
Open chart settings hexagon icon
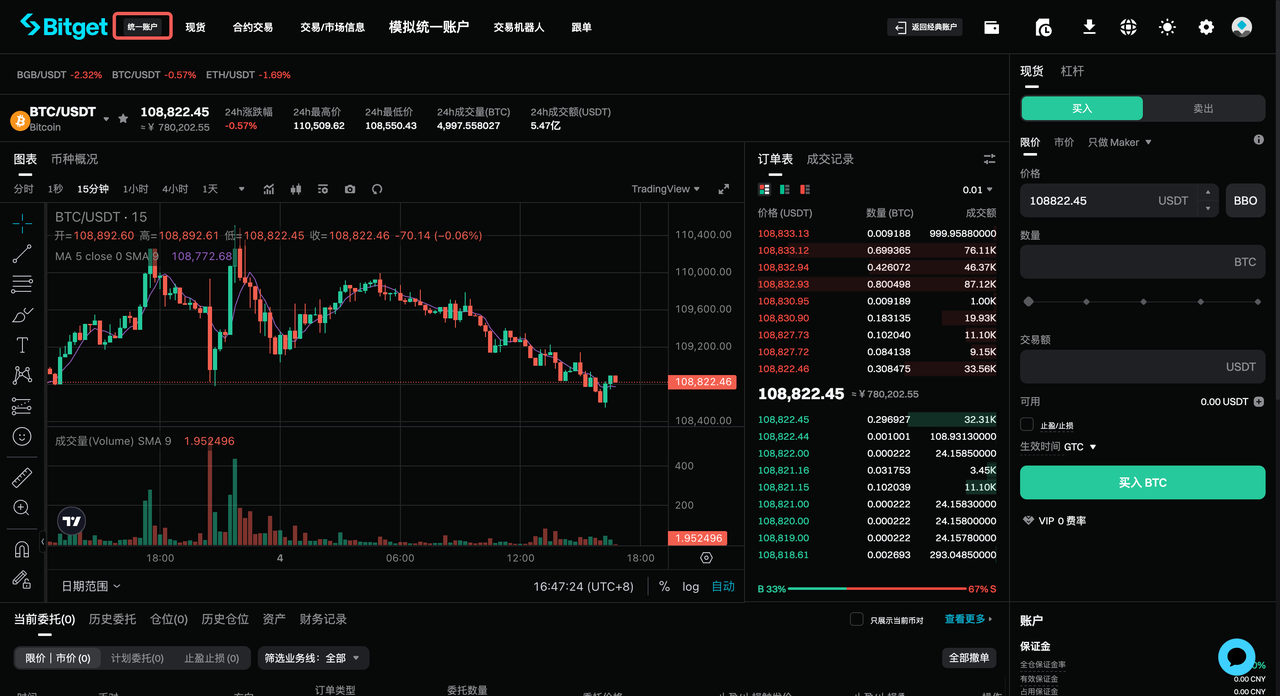pos(707,558)
